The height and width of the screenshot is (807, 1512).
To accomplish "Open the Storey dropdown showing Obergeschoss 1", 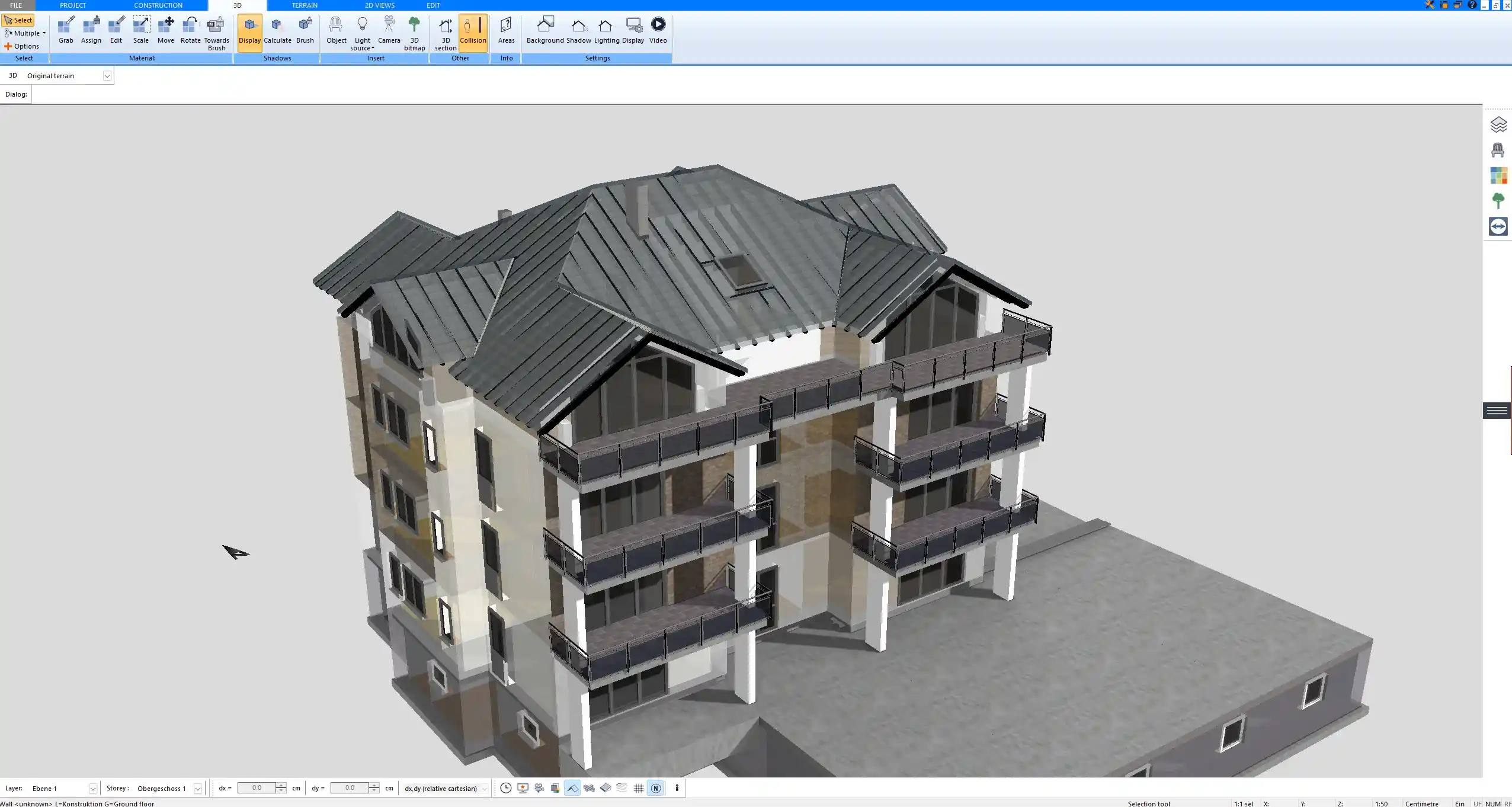I will coord(198,788).
